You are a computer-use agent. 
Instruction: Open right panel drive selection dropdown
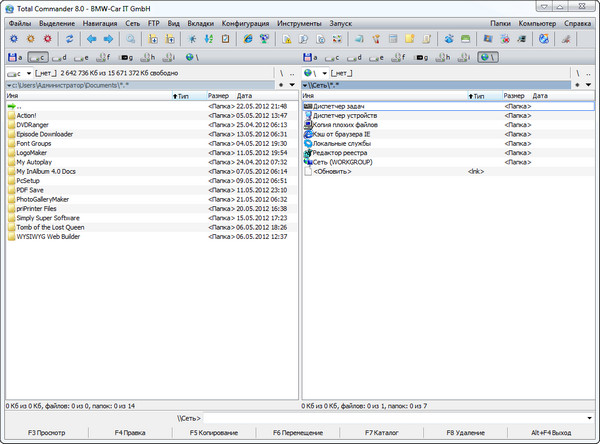point(328,73)
